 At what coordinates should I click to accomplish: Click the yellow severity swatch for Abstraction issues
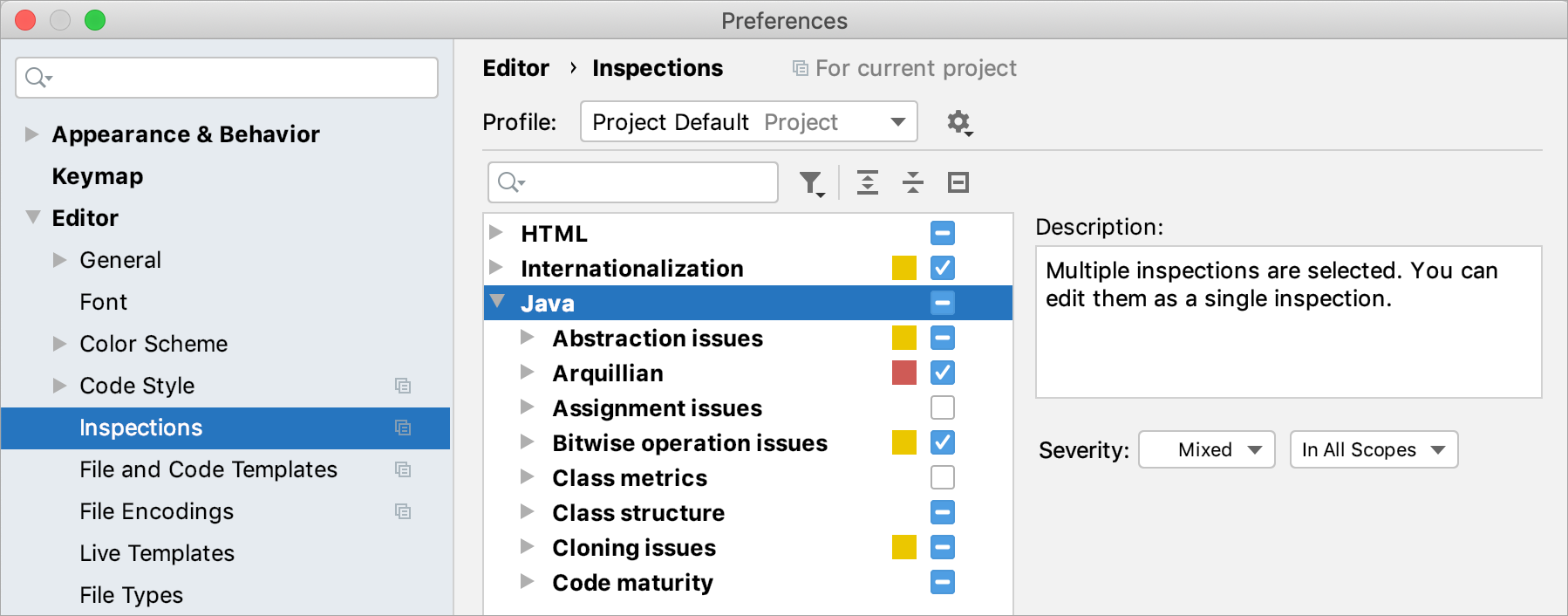(904, 338)
